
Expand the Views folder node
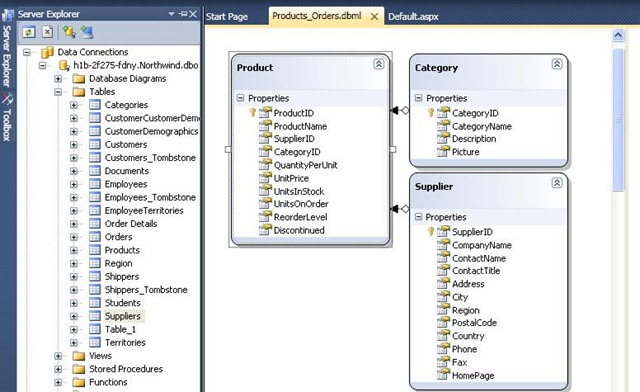point(58,356)
